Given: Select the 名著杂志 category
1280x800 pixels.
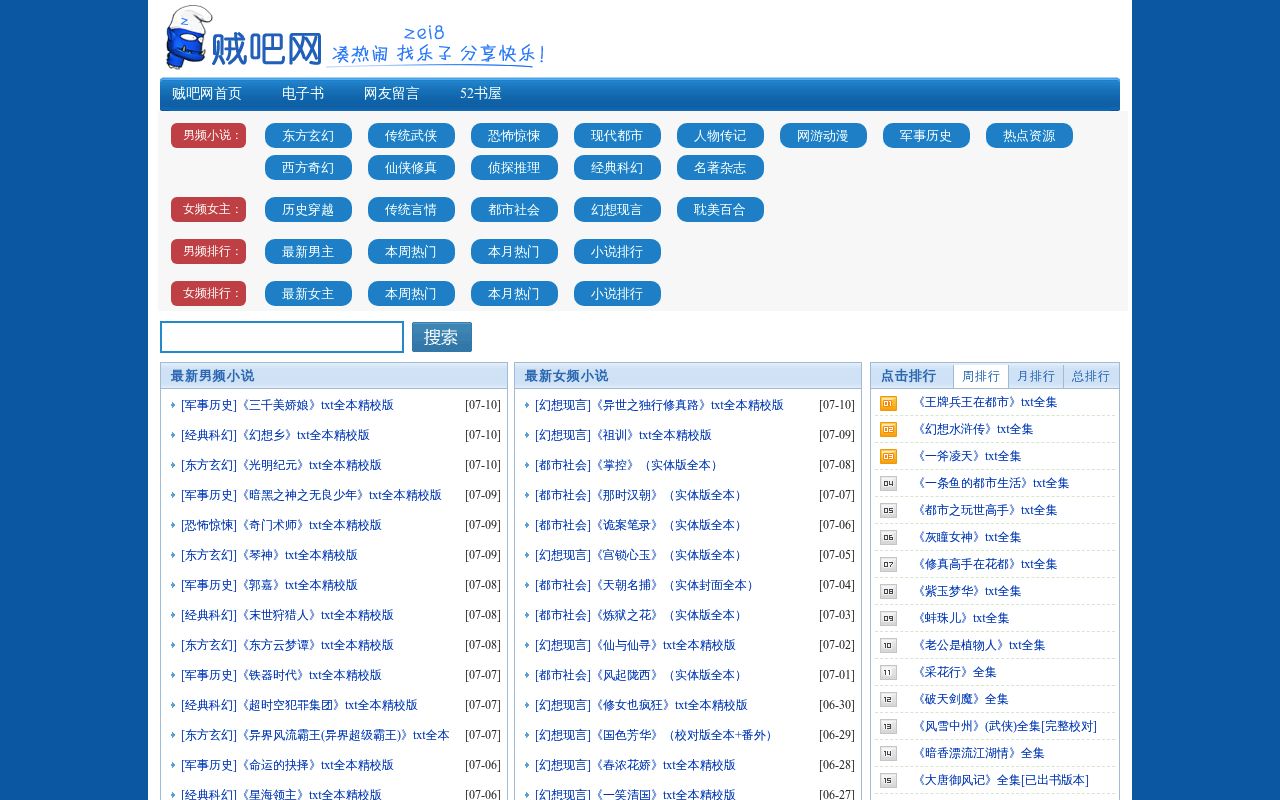Looking at the screenshot, I should (x=720, y=168).
